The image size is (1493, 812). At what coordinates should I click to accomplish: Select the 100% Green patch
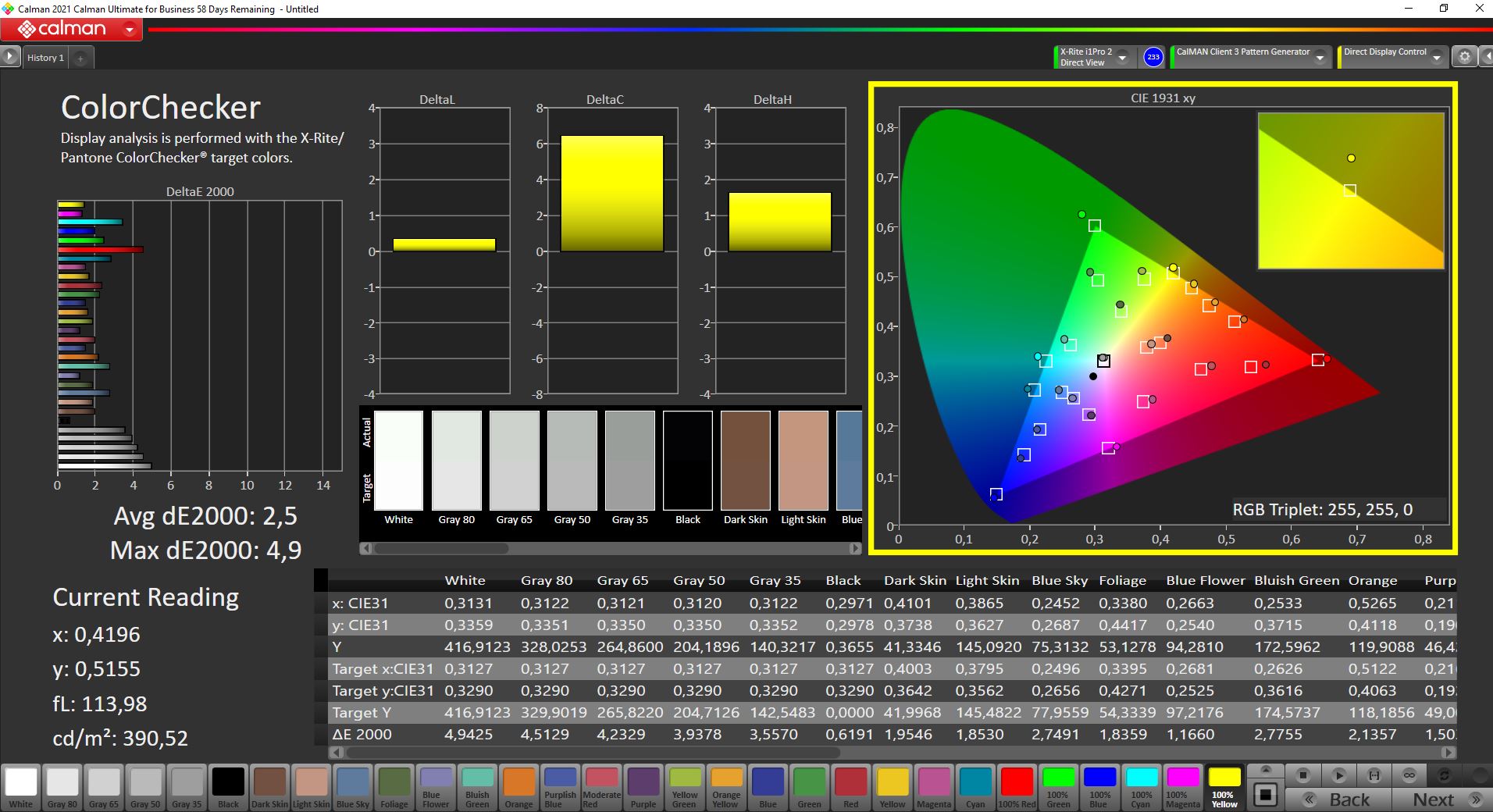point(1058,787)
